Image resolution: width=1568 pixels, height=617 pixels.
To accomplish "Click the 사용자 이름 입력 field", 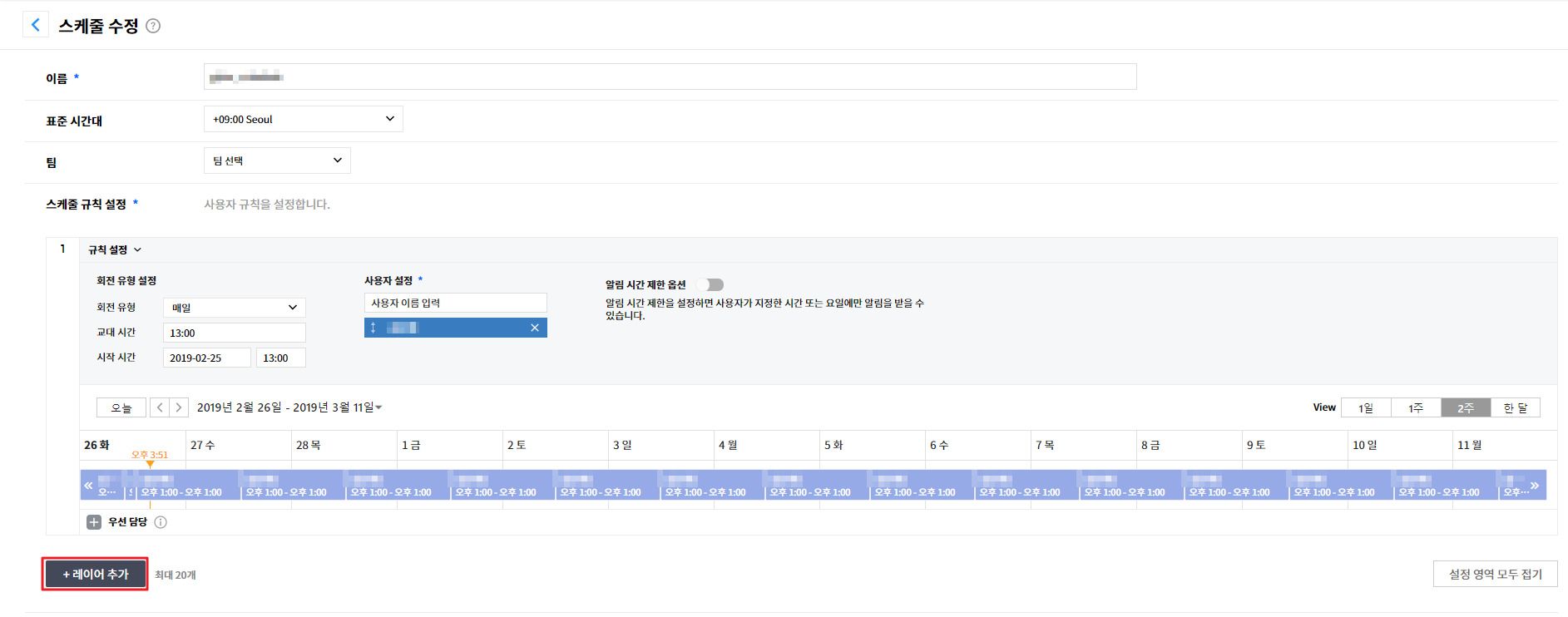I will 455,303.
